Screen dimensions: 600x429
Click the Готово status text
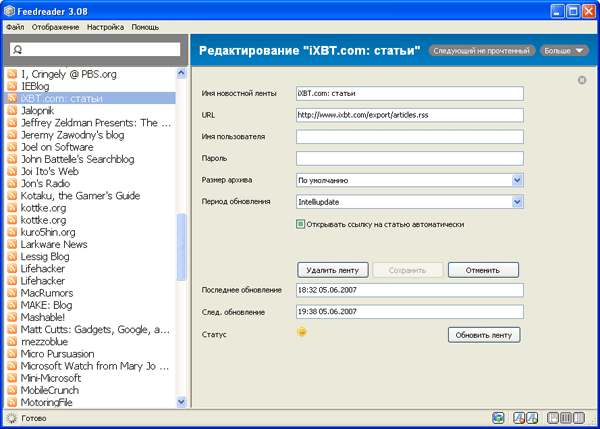coord(34,418)
